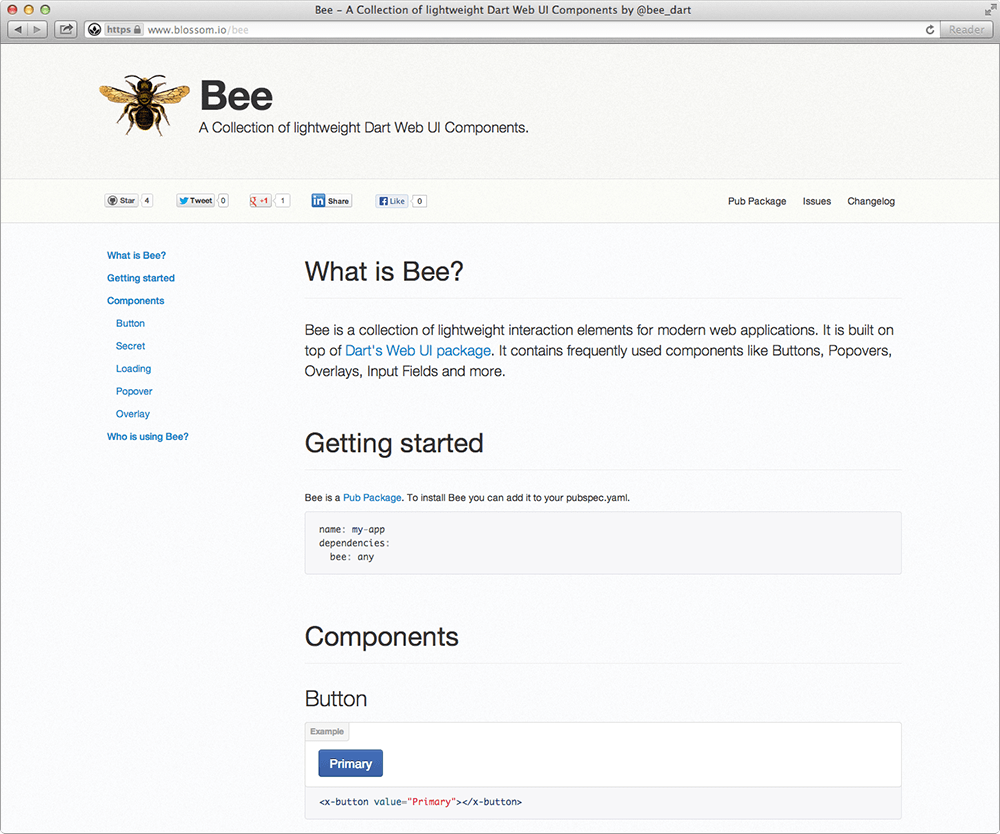This screenshot has width=1000, height=834.
Task: Like the page on Facebook
Action: (392, 201)
